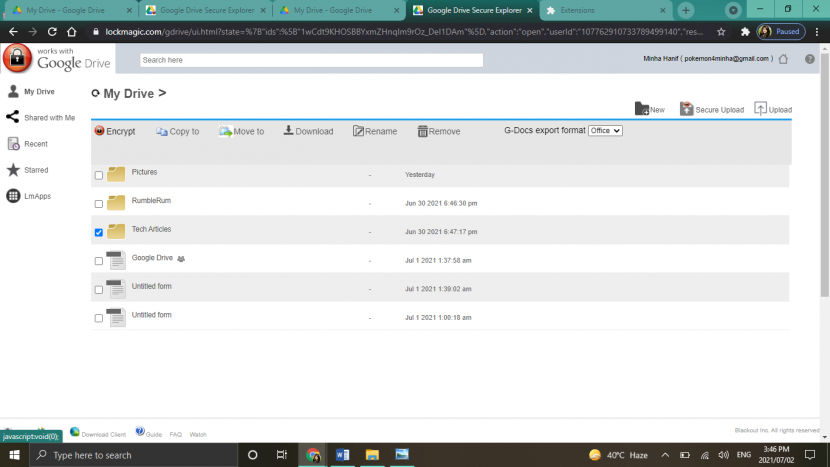Viewport: 830px width, 467px height.
Task: Open Word from the taskbar
Action: 342,455
